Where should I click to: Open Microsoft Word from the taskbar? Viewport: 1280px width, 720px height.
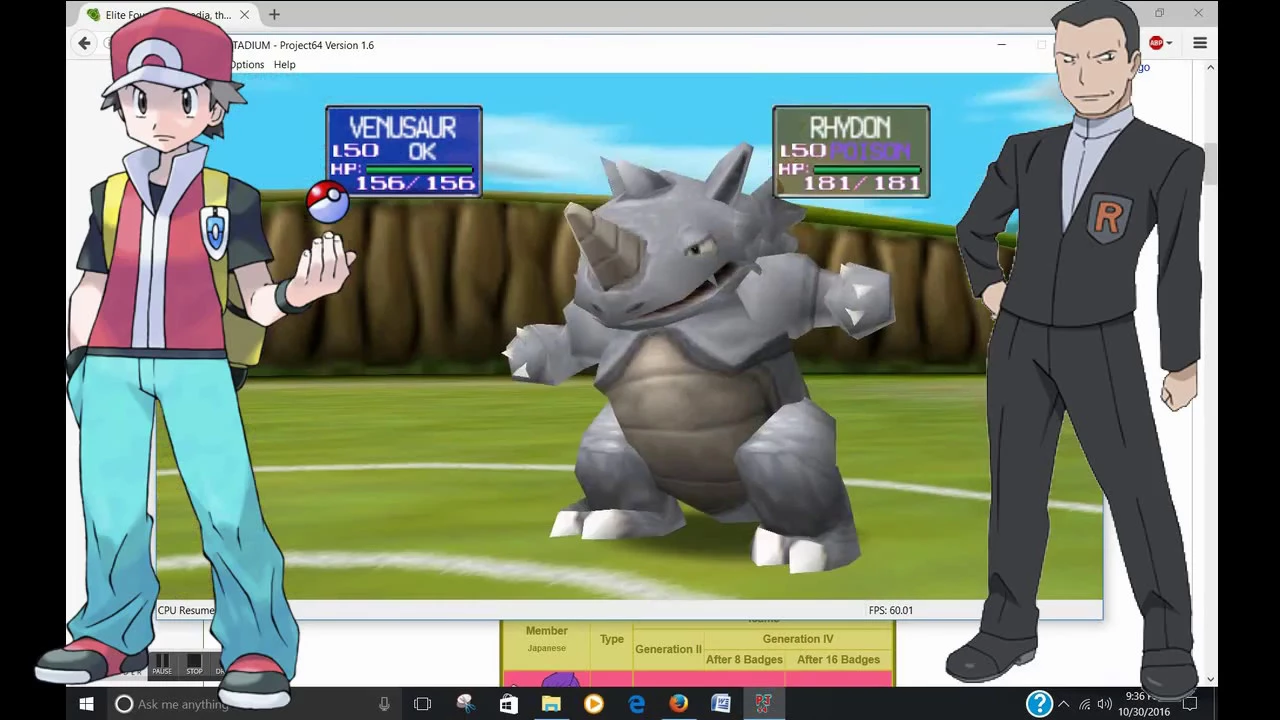click(721, 704)
